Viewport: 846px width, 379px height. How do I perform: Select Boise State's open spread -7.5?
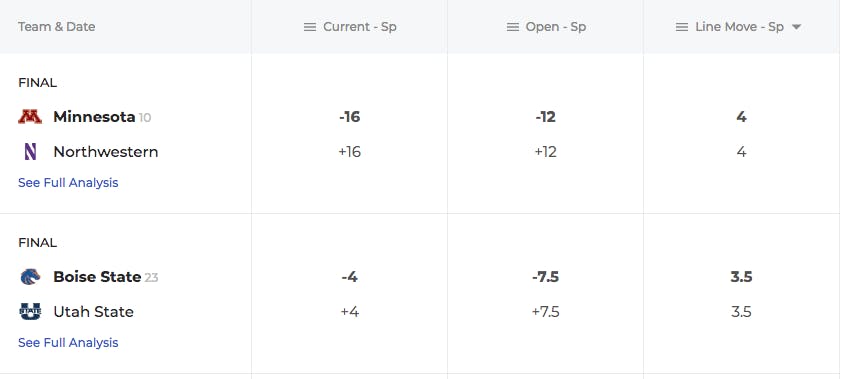545,277
